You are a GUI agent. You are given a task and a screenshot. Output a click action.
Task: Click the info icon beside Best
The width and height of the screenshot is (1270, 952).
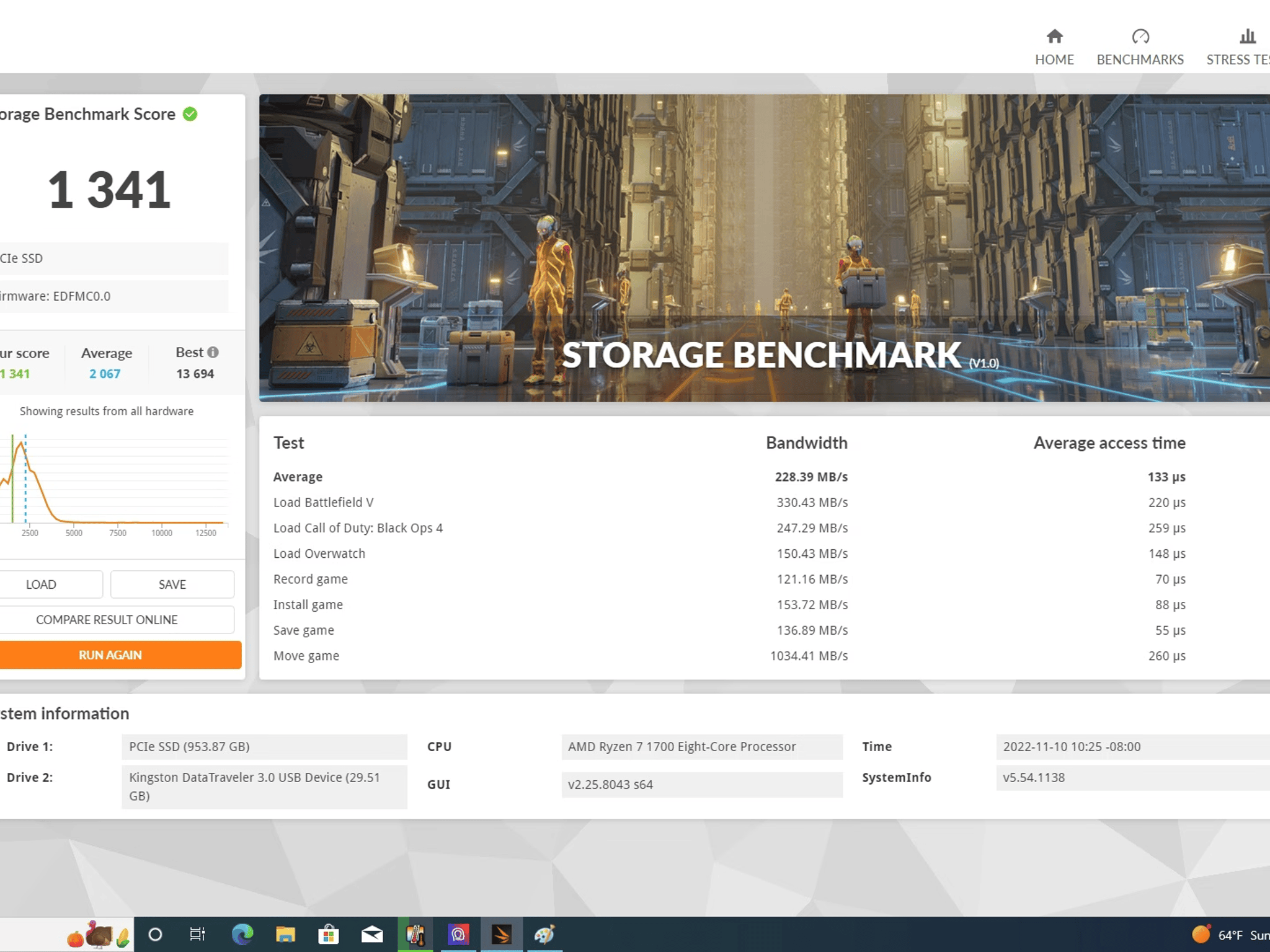pyautogui.click(x=213, y=352)
